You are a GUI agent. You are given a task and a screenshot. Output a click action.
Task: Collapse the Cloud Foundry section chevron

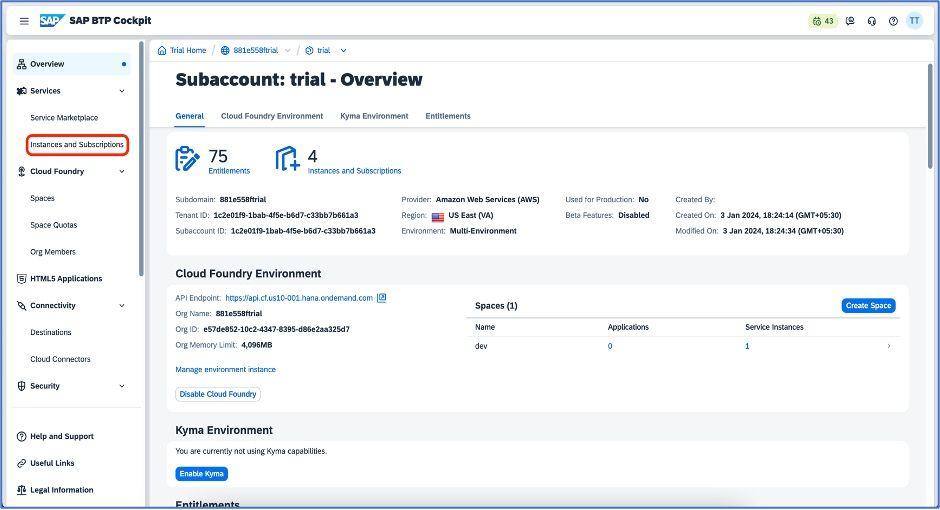tap(122, 171)
